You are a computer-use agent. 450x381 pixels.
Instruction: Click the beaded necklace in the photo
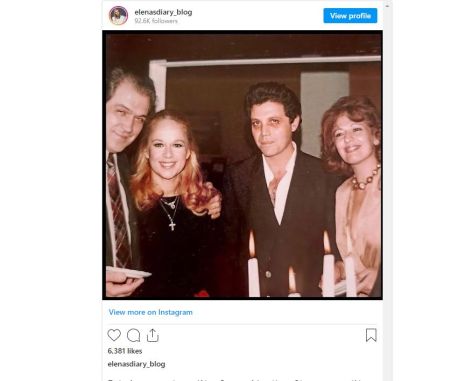coord(366,178)
